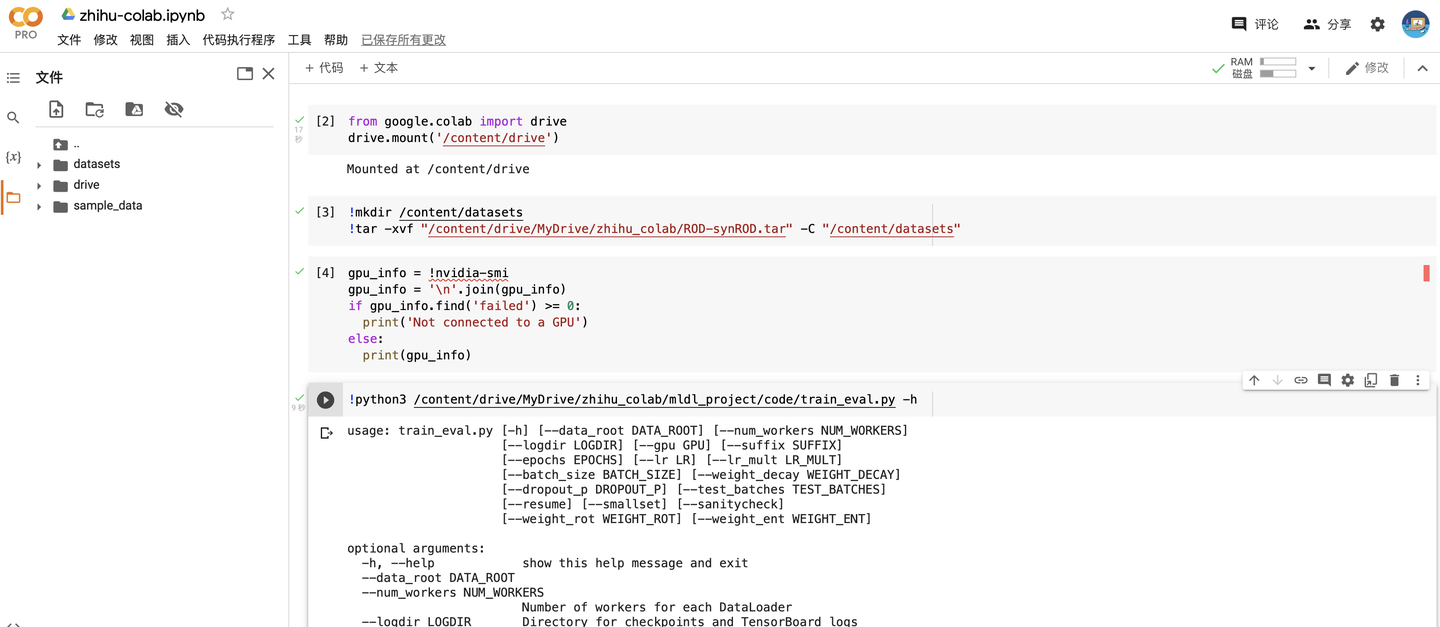Open cell editor settings gear

1348,380
